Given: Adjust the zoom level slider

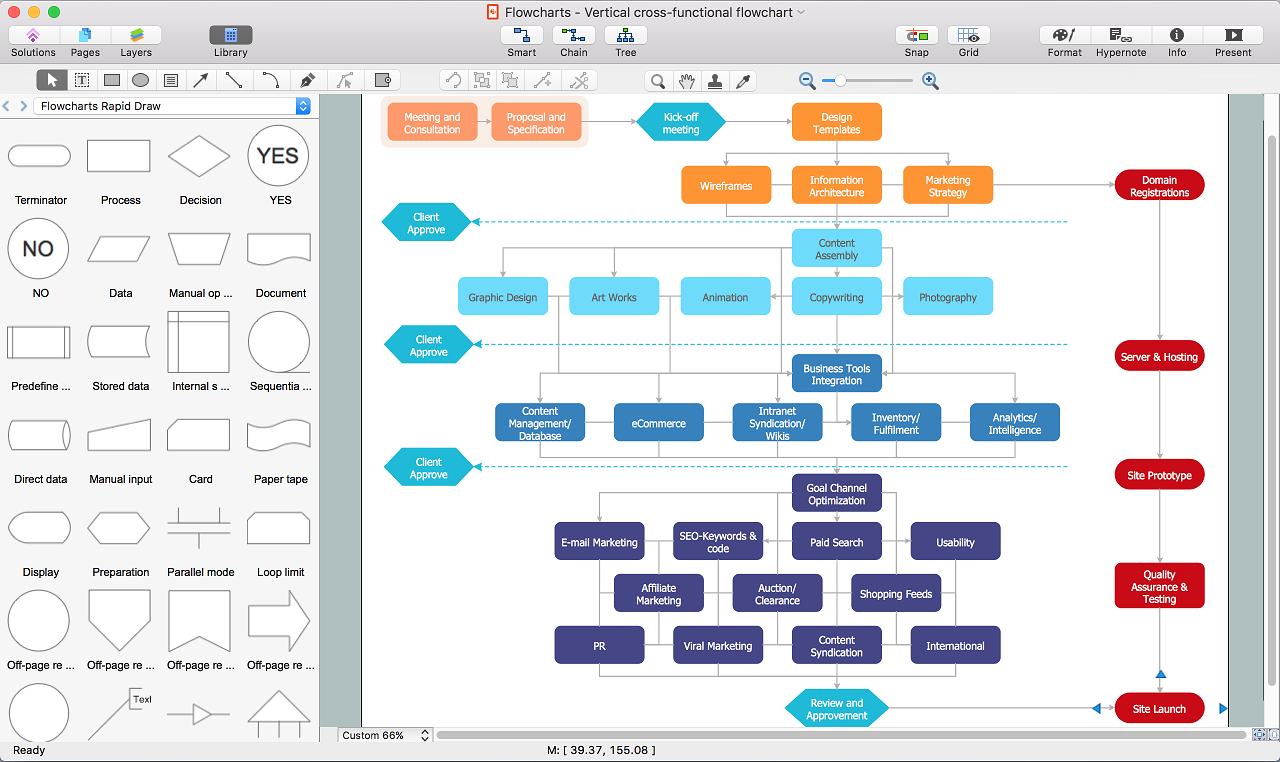Looking at the screenshot, I should click(x=841, y=80).
